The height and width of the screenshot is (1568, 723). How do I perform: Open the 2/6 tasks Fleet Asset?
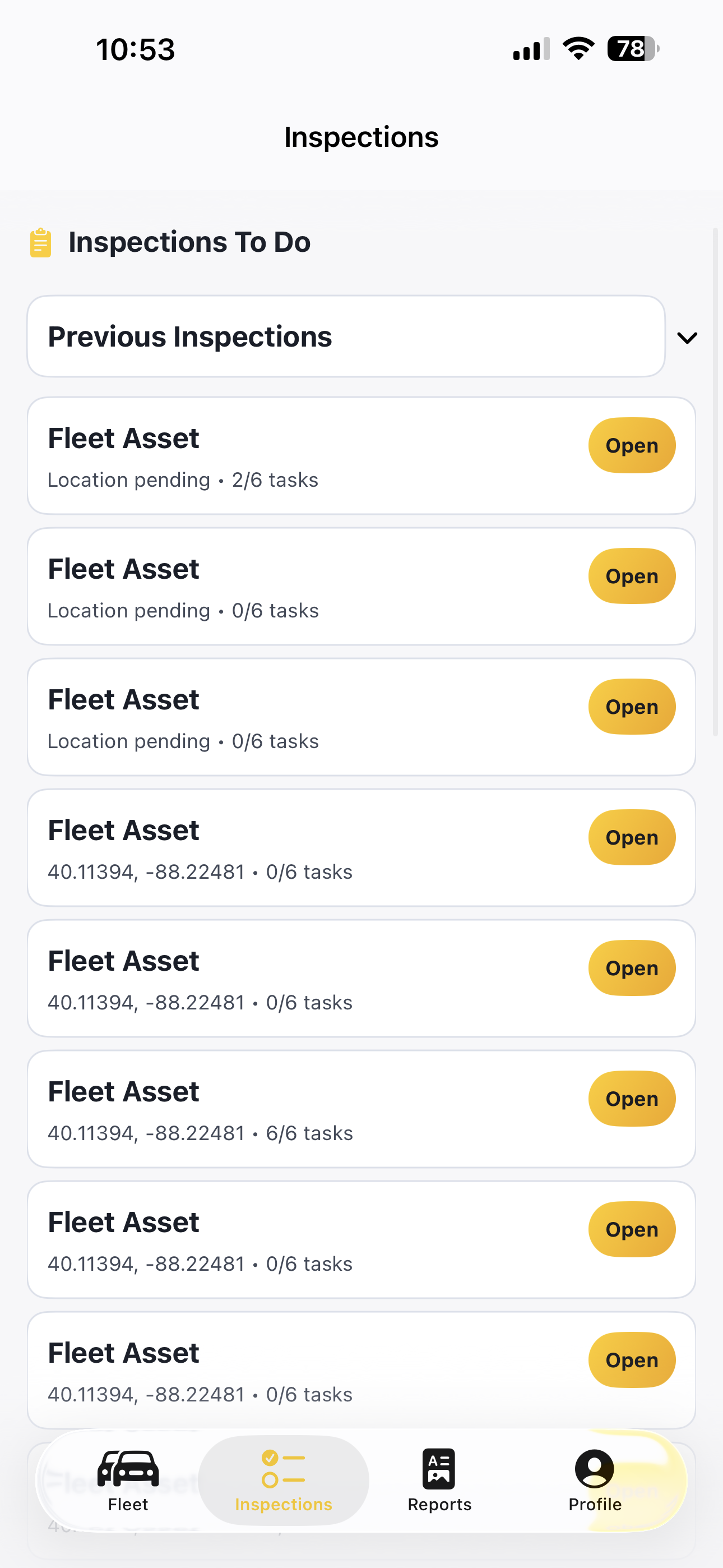[632, 446]
